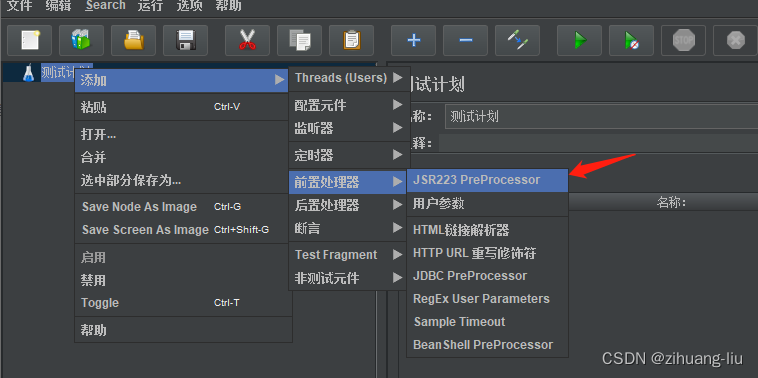Screen dimensions: 758x378
Task: Select 用户参数 preprocessor
Action: [x=488, y=203]
